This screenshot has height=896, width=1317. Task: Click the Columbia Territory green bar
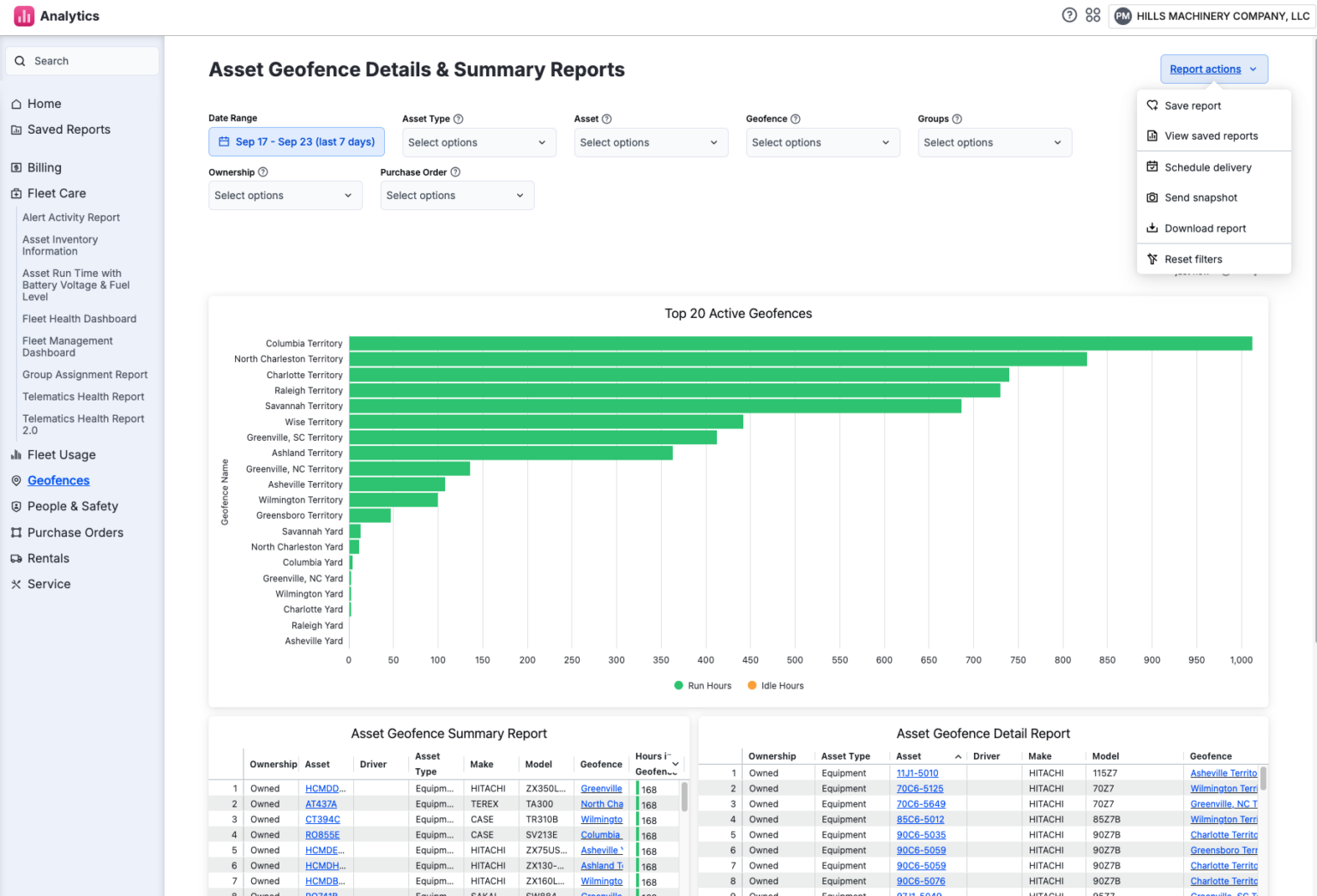pos(801,344)
